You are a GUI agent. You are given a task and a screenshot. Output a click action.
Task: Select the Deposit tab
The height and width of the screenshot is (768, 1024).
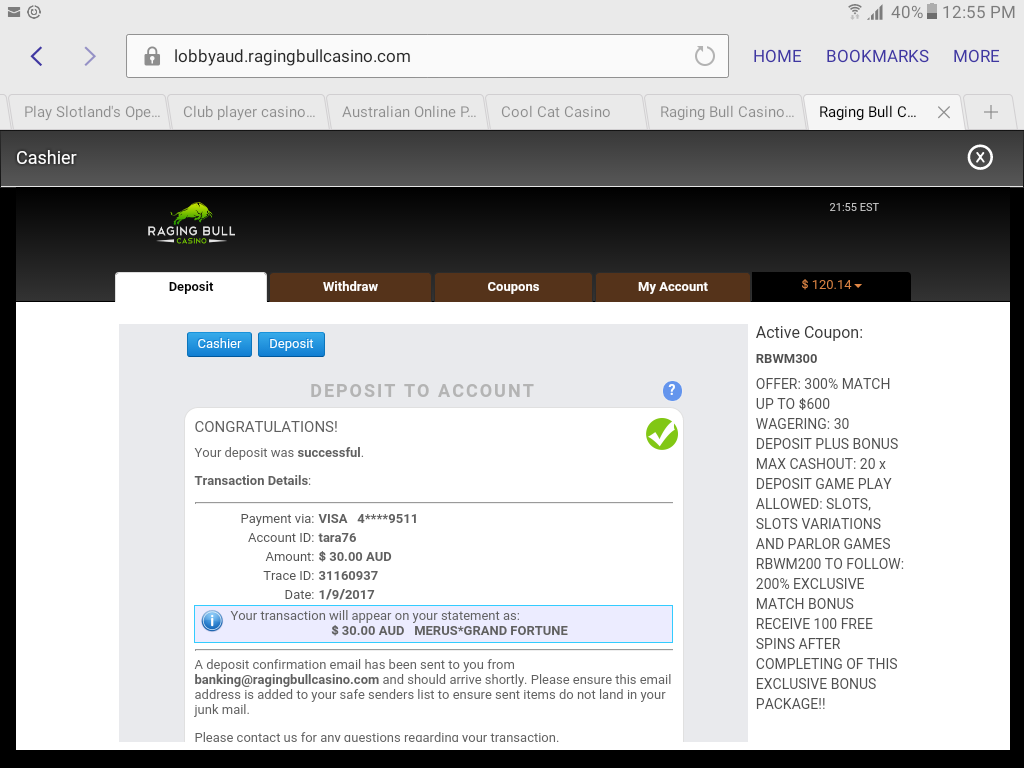[x=191, y=287]
